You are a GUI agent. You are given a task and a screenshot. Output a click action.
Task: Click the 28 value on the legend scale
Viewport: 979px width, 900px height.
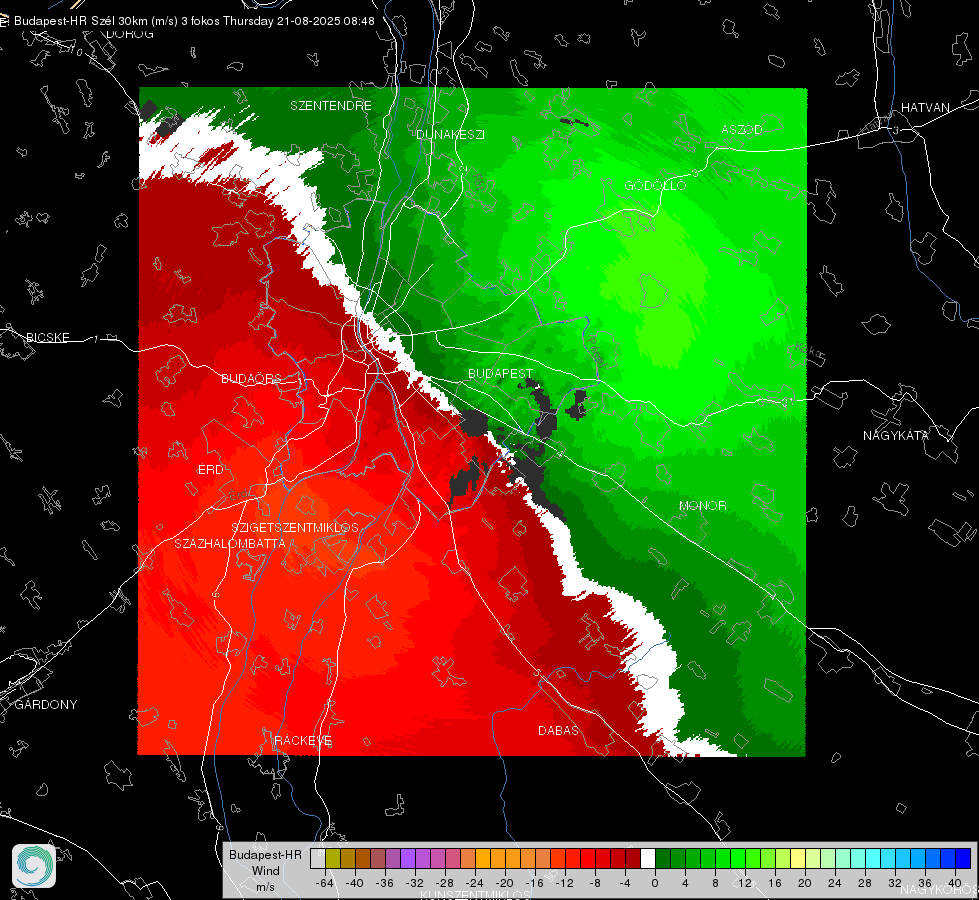(864, 883)
